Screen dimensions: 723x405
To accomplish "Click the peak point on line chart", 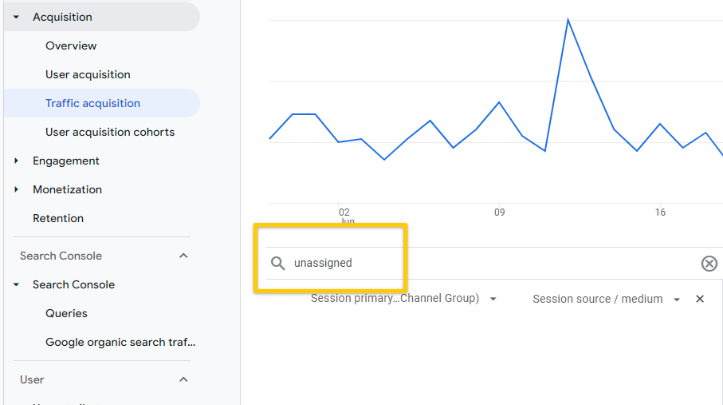I will click(568, 20).
